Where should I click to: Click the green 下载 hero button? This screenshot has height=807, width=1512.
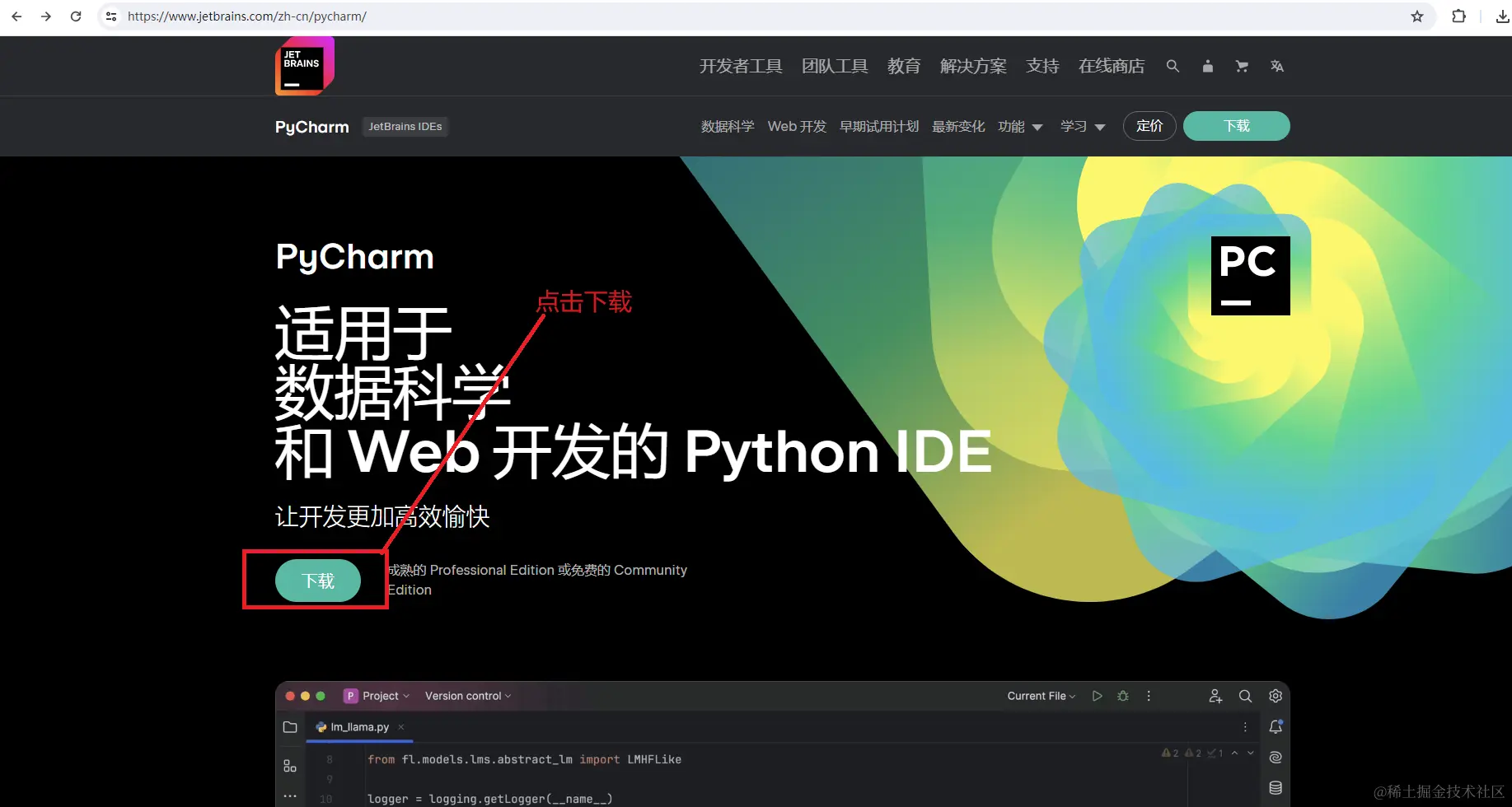click(317, 581)
